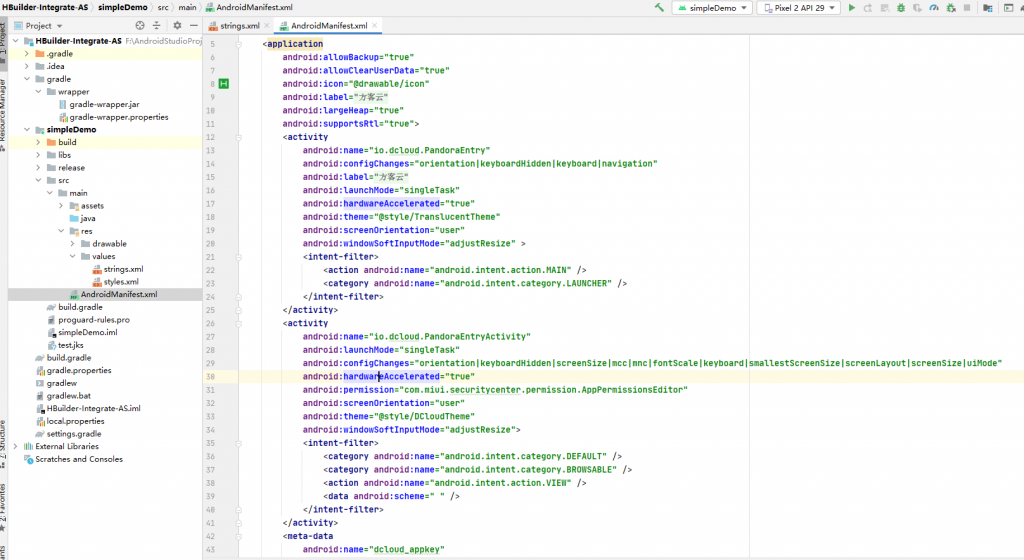Open the Project Structure folder icon in toolbar
The width and height of the screenshot is (1024, 560).
tap(988, 8)
